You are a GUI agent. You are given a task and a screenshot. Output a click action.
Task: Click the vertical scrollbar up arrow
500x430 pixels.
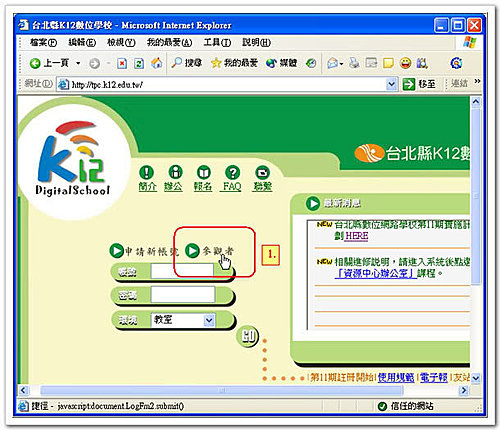pyautogui.click(x=476, y=101)
